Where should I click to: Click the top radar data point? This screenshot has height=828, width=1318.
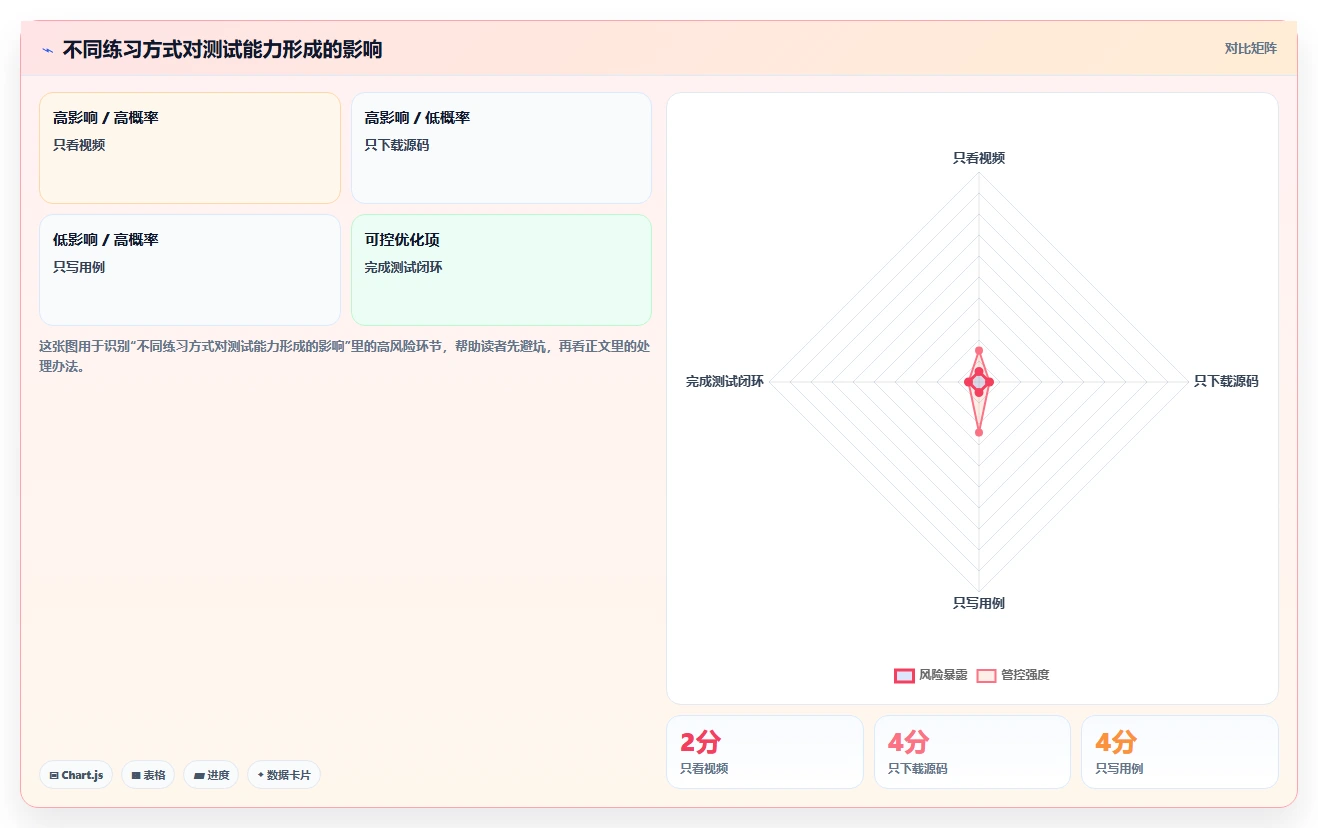click(x=979, y=350)
